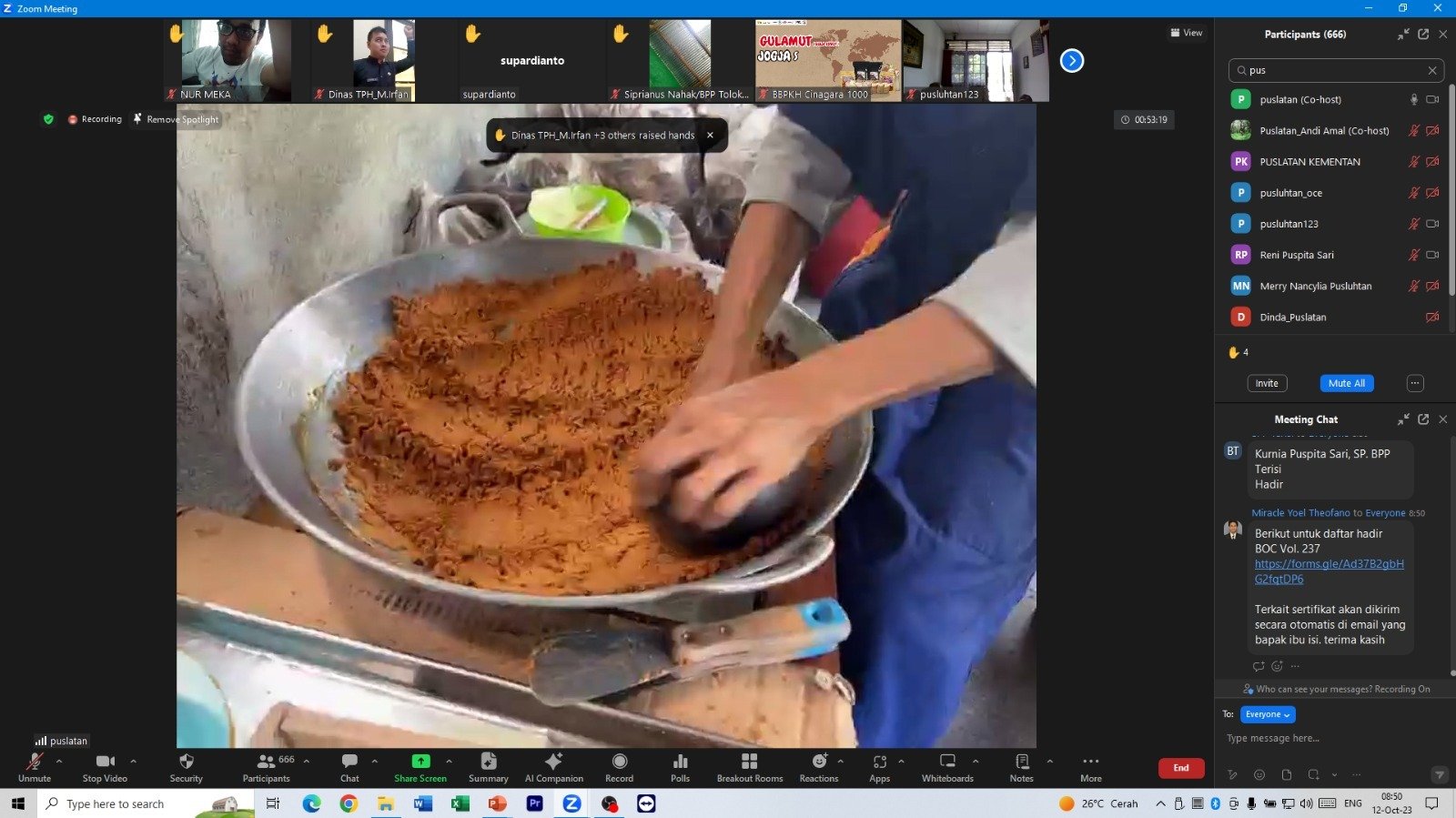
Task: Expand the View layout options
Action: (1187, 33)
